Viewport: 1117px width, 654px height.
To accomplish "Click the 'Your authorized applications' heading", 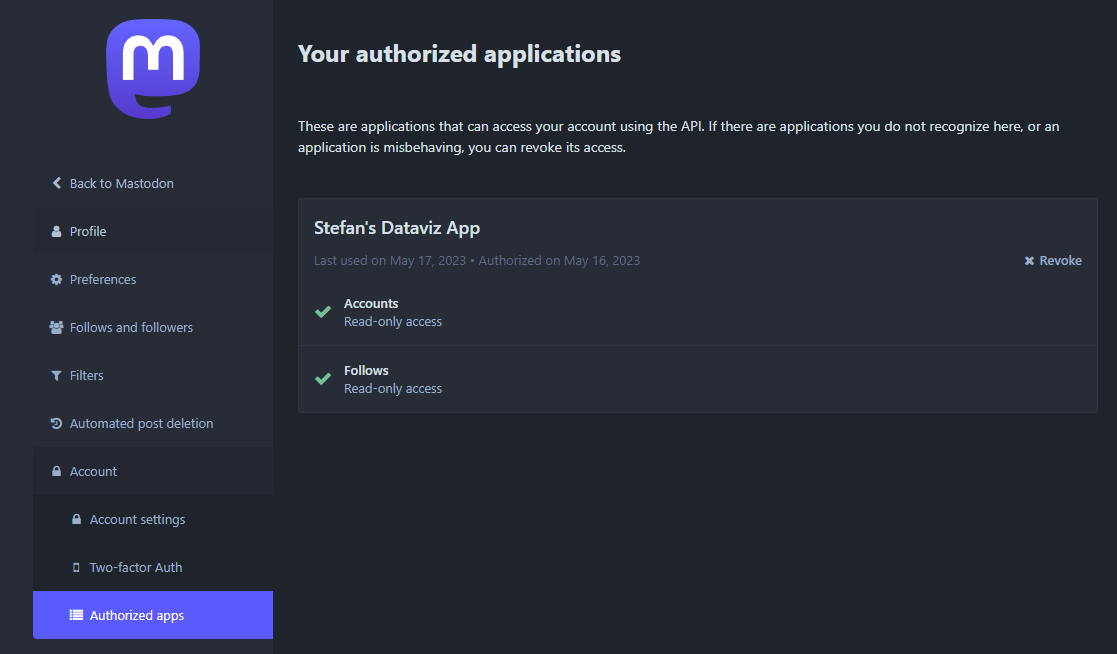I will (x=459, y=54).
